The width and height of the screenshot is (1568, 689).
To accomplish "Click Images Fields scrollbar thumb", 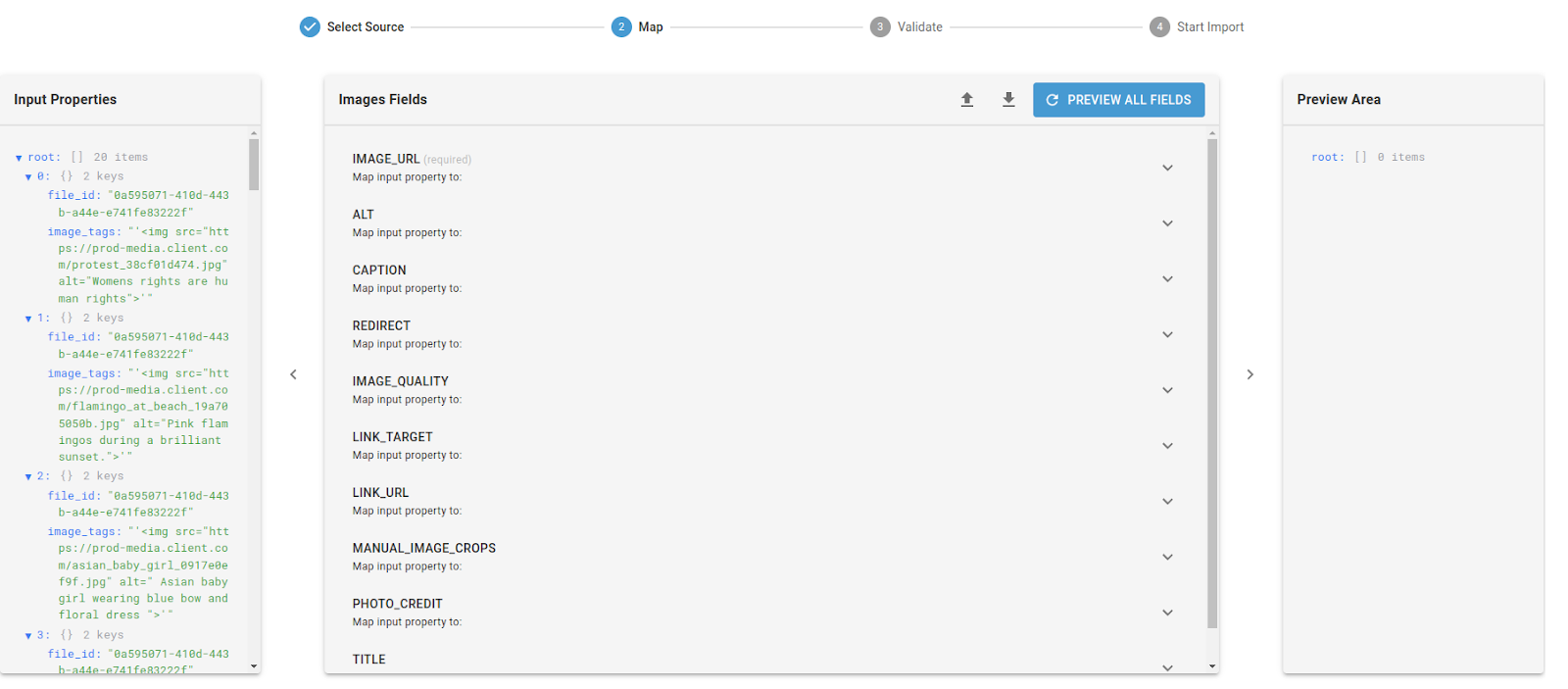I will (x=1212, y=383).
